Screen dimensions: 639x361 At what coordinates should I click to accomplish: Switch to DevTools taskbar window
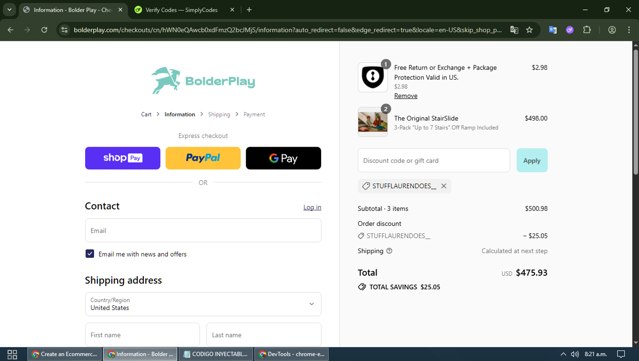coord(291,354)
